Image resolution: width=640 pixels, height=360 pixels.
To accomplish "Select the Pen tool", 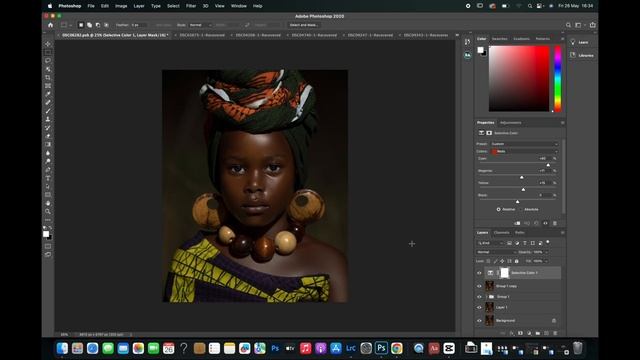I will [x=48, y=169].
